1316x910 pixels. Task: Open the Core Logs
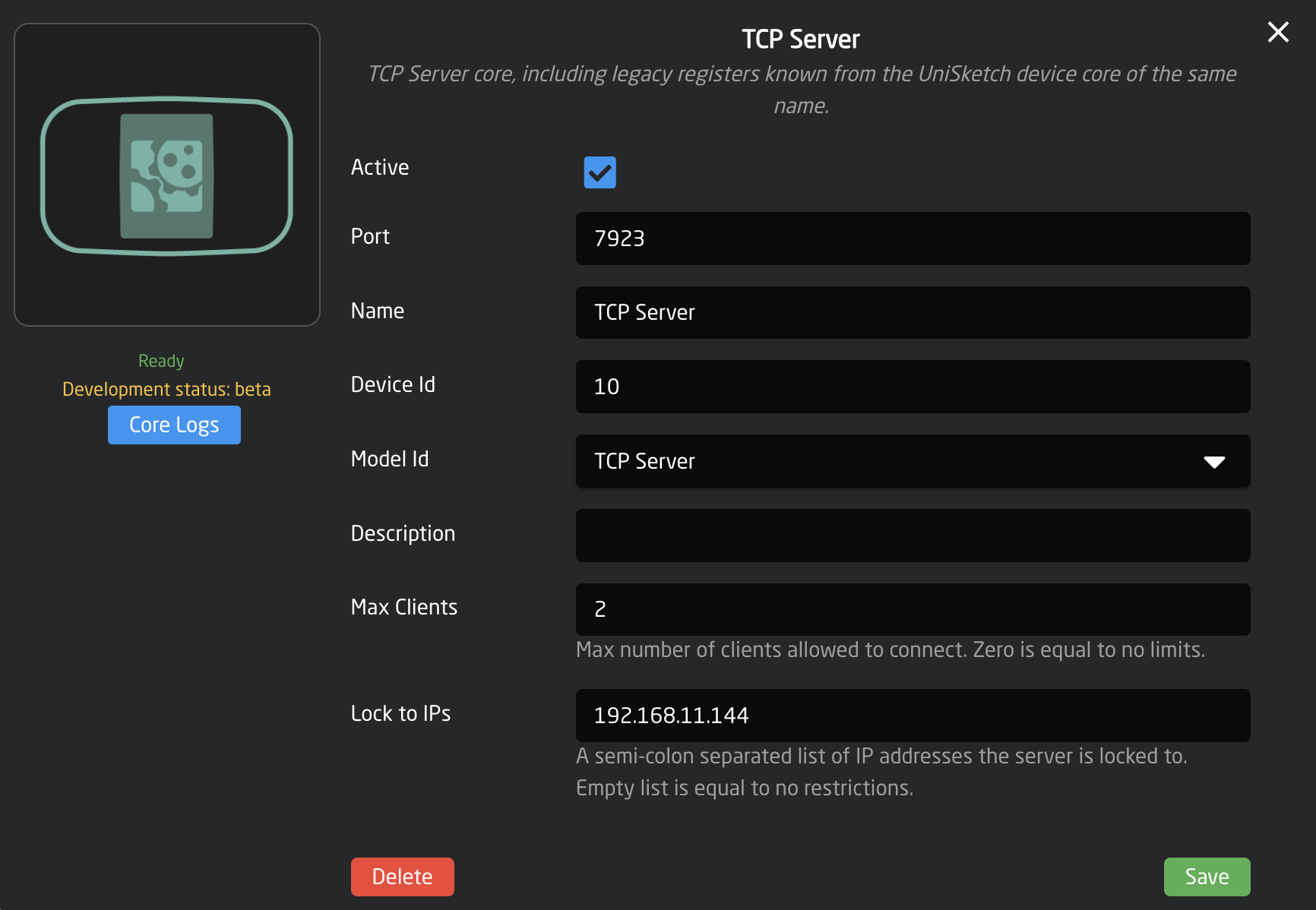174,425
